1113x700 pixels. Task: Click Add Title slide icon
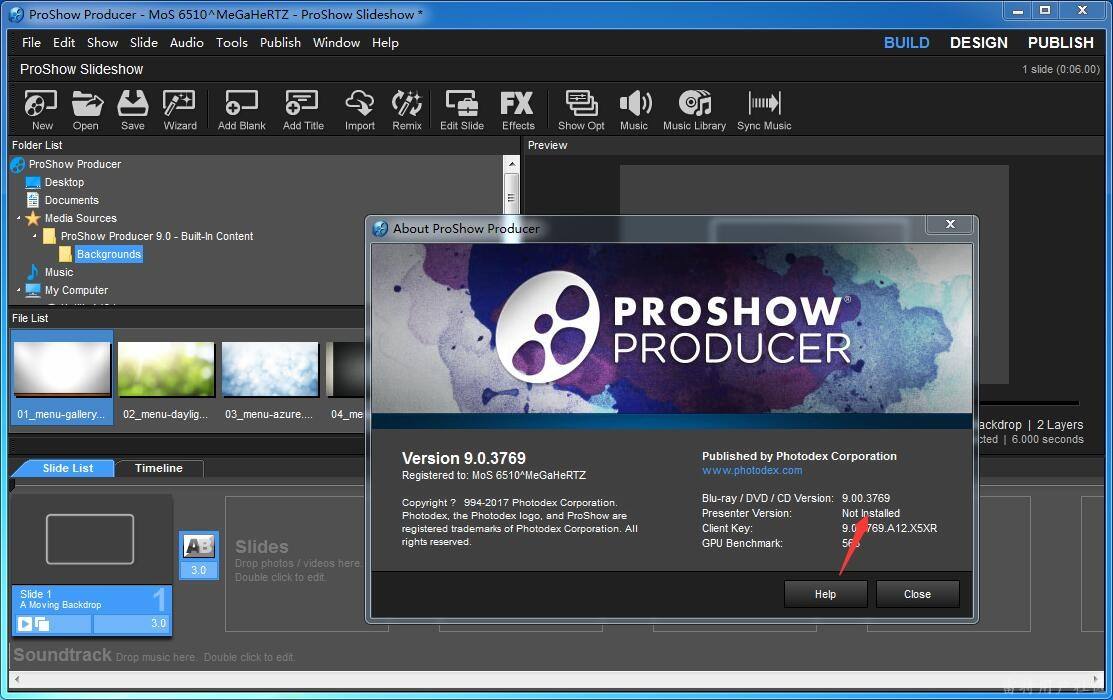(x=303, y=110)
